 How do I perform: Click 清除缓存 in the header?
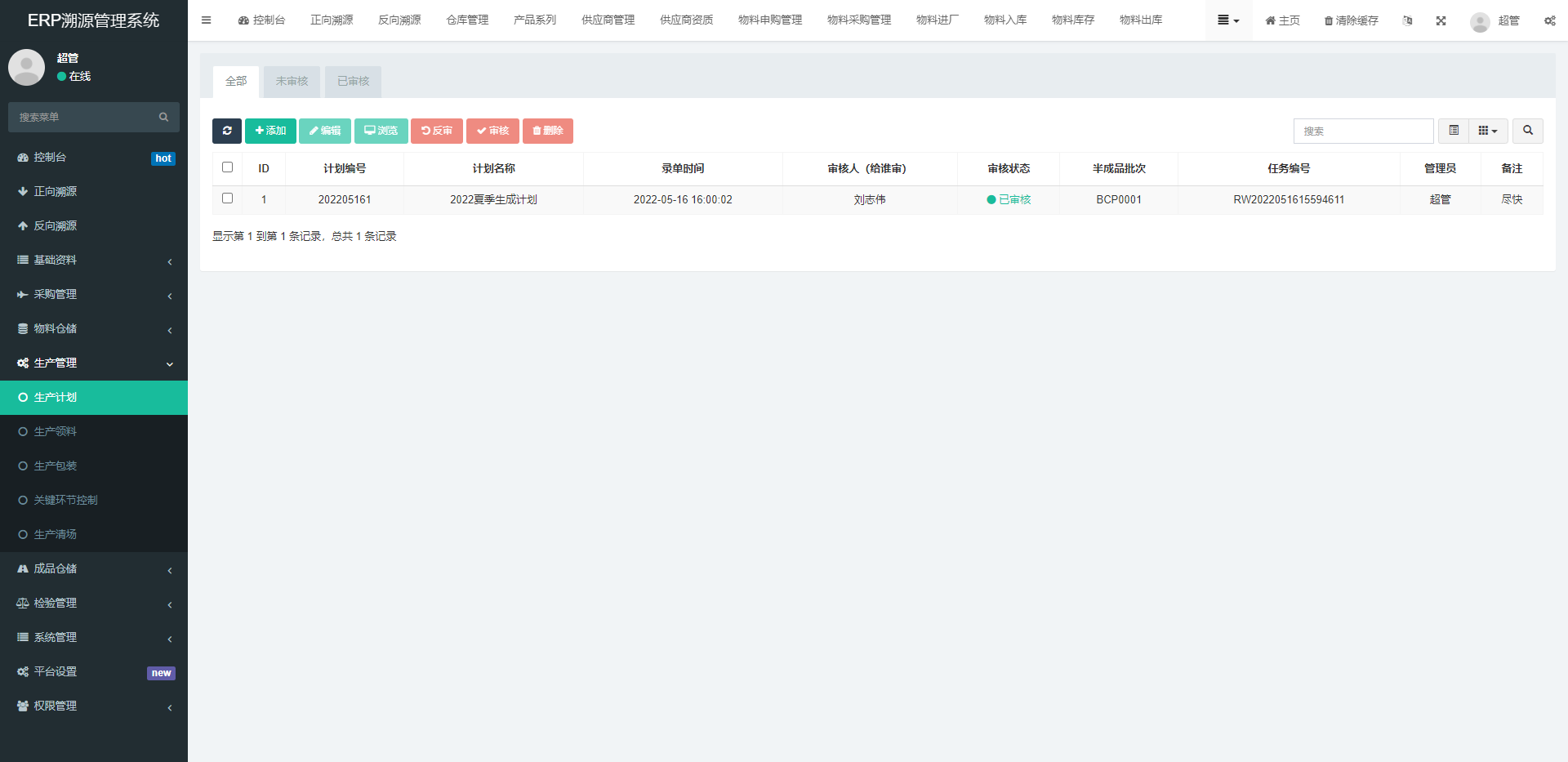point(1351,20)
